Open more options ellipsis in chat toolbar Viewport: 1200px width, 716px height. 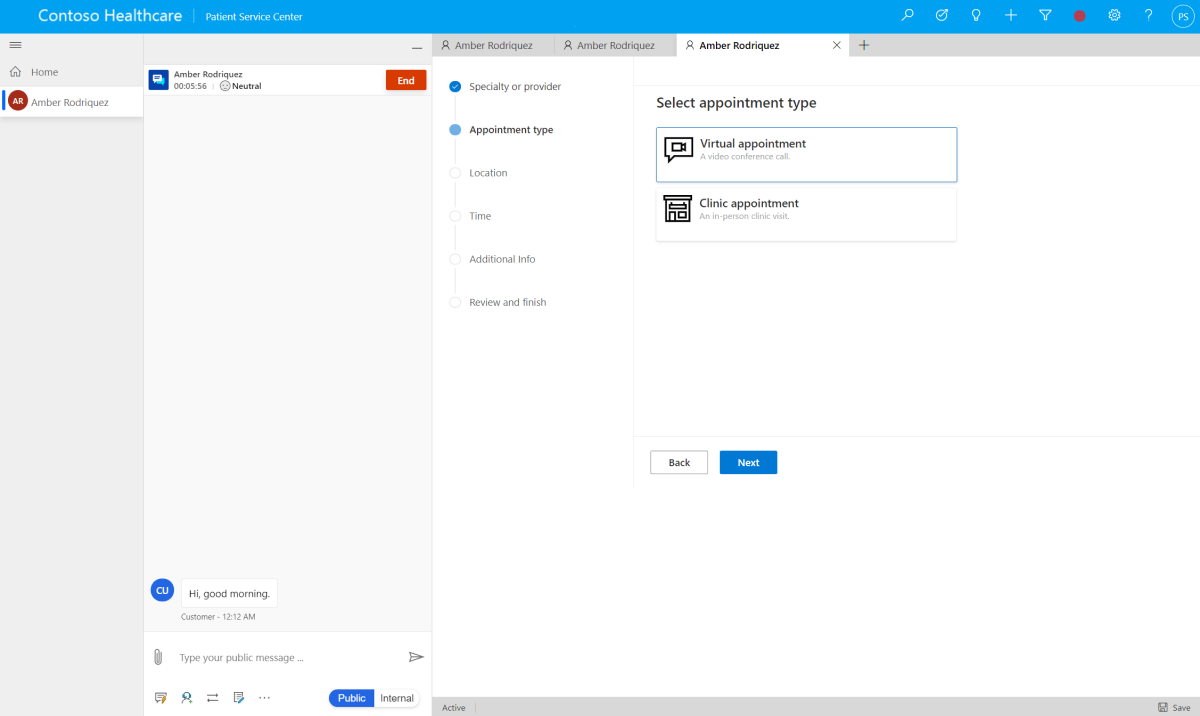point(265,698)
